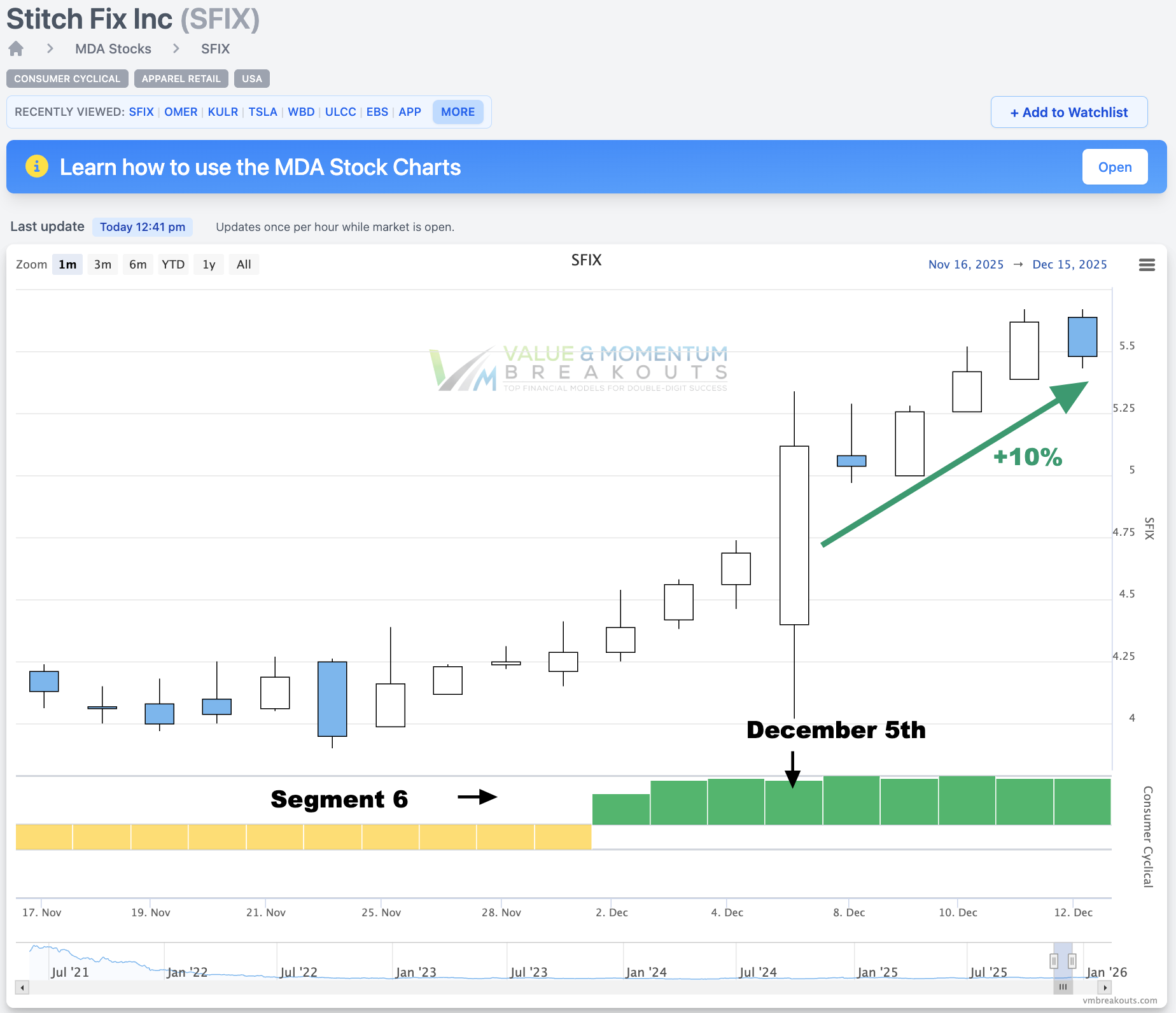
Task: Open the MDA Stocks breadcrumb
Action: (x=113, y=49)
